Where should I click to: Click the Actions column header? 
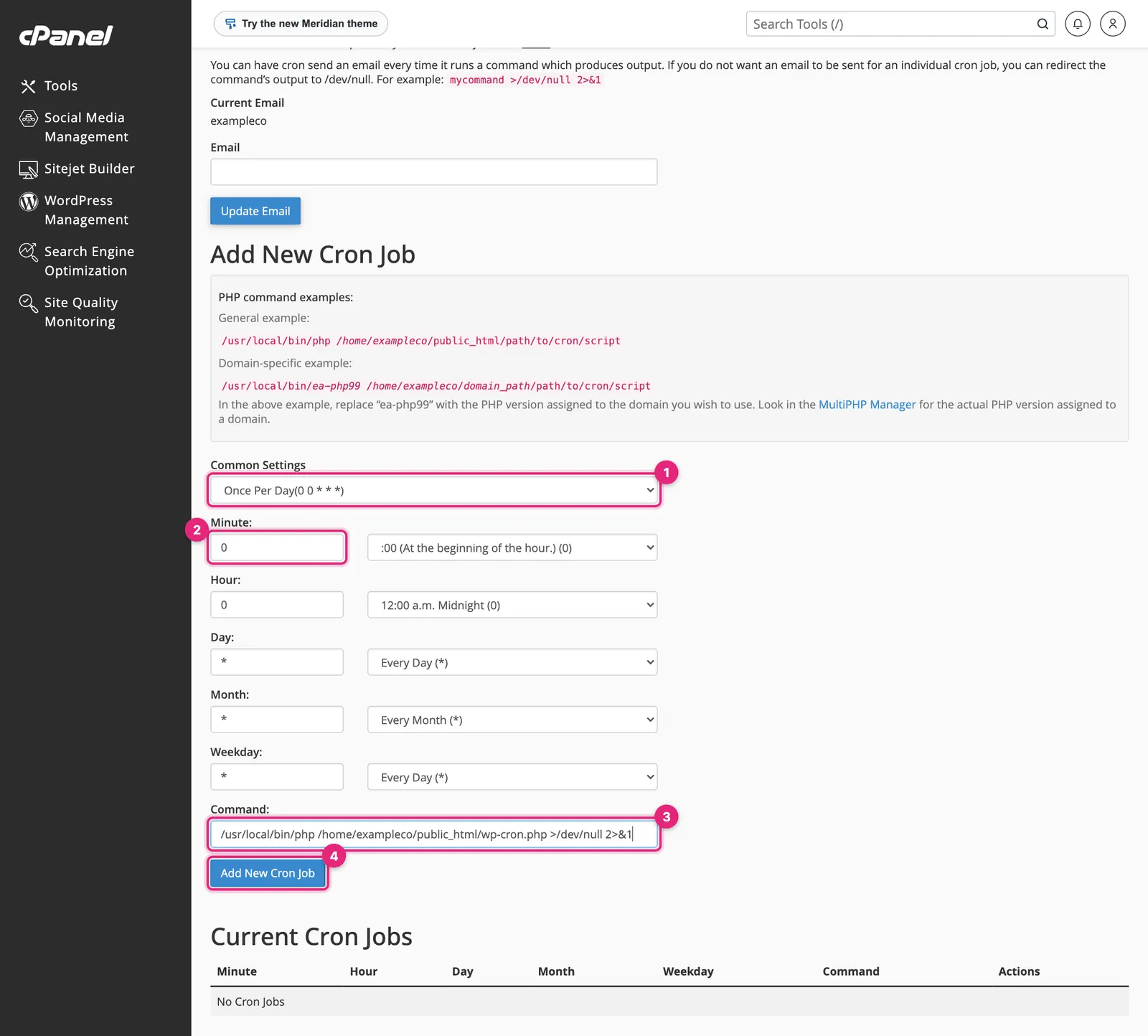[1019, 971]
